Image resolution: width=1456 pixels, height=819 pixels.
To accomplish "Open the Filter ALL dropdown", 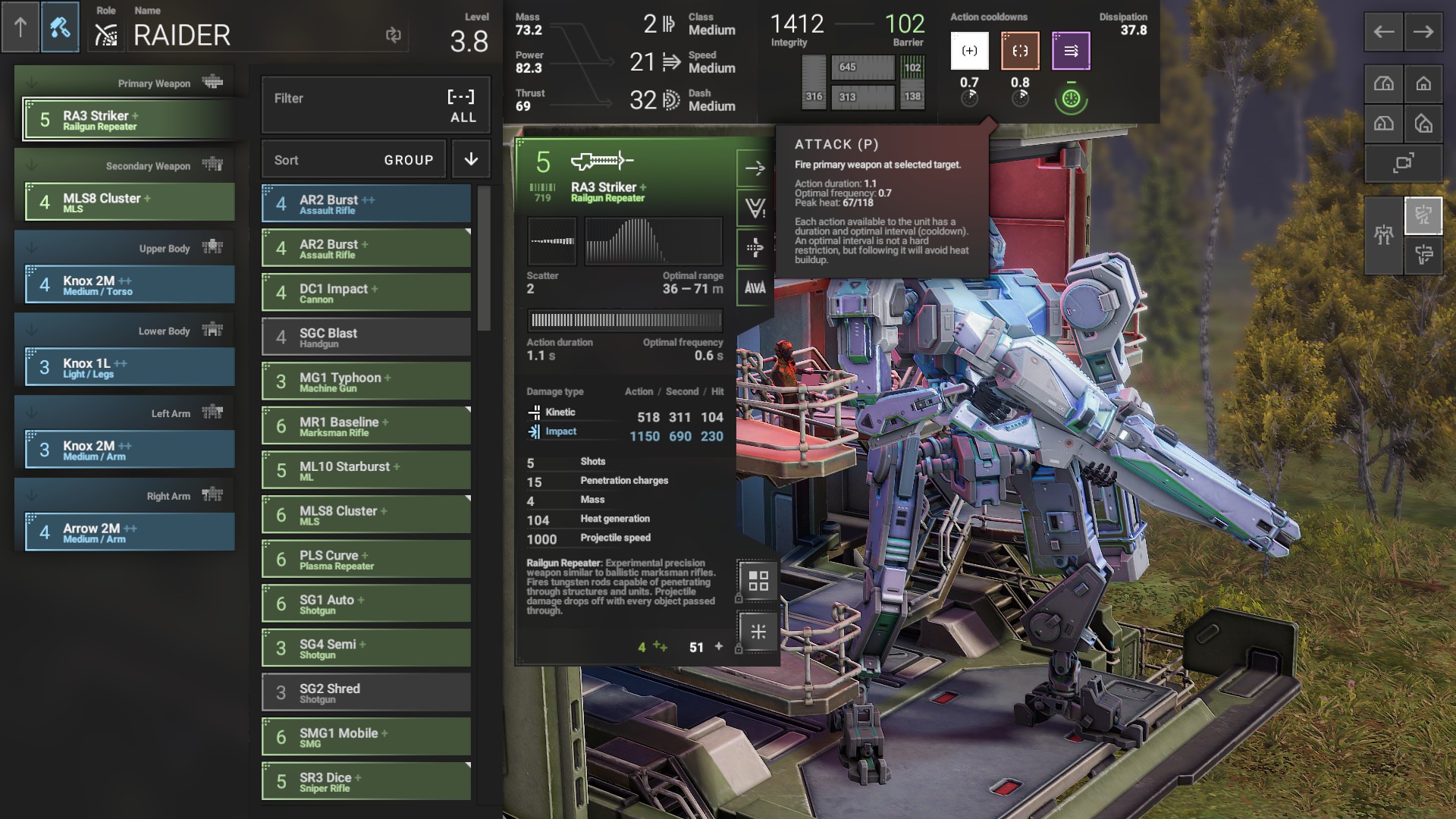I will coord(375,106).
